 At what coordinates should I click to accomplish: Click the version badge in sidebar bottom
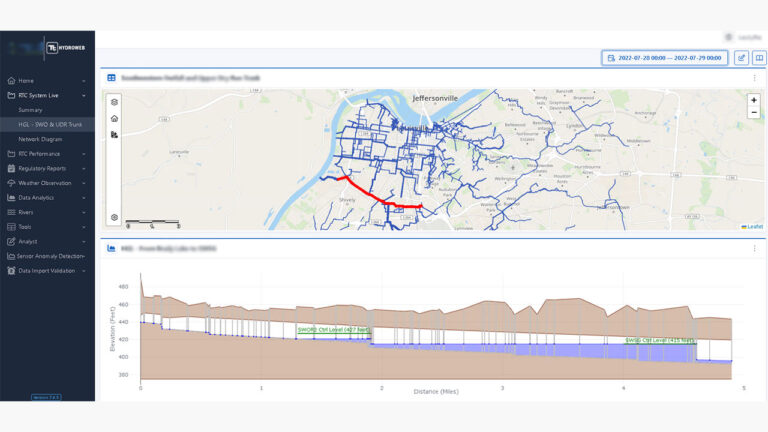(x=46, y=397)
